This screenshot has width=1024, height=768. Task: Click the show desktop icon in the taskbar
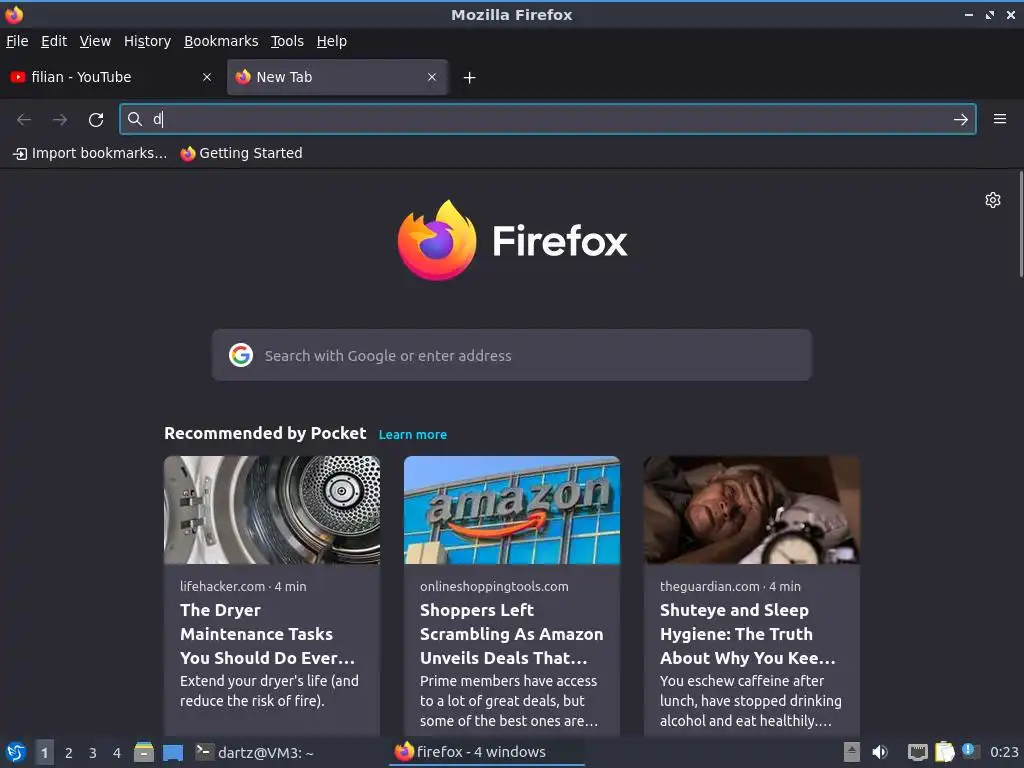tap(173, 753)
